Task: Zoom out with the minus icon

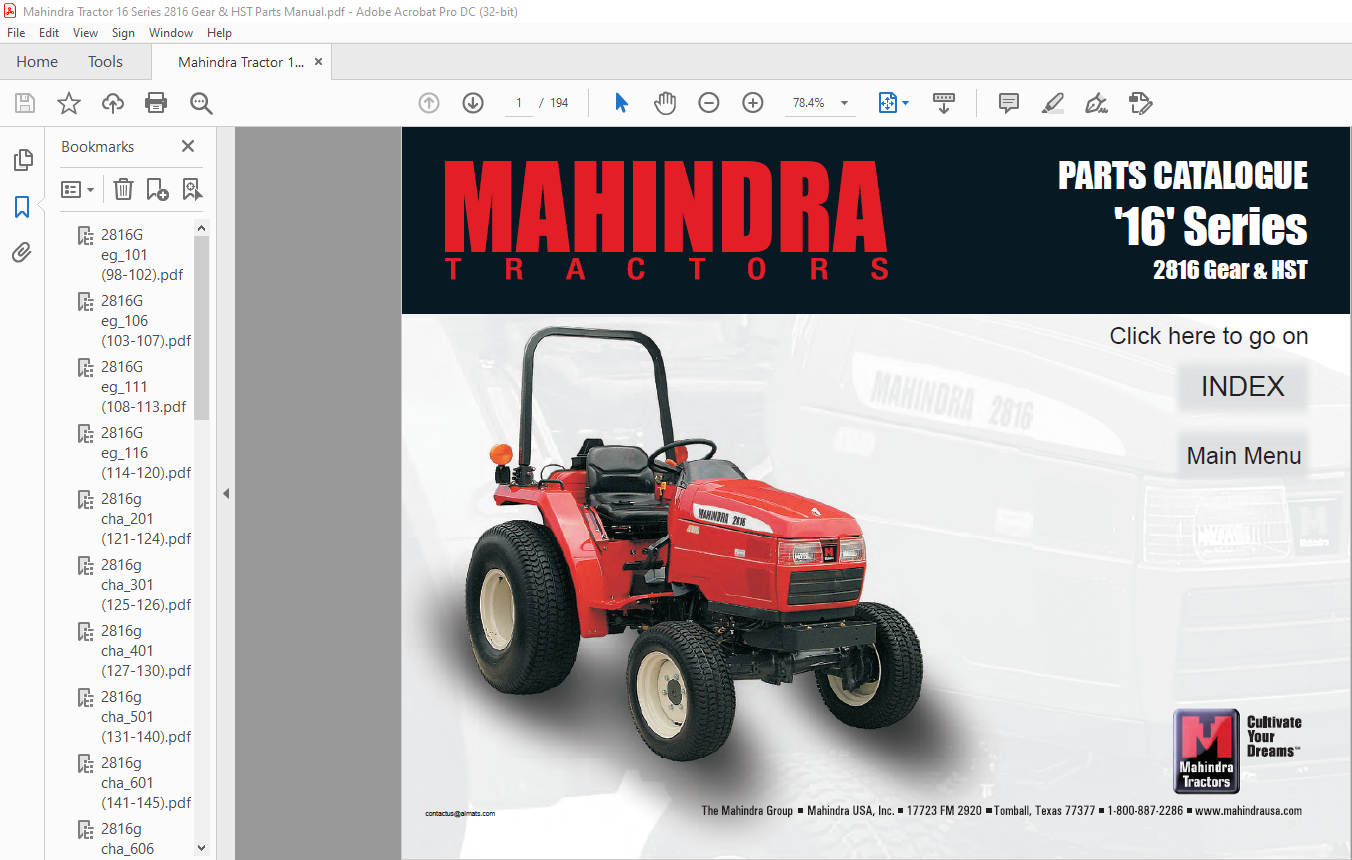Action: (x=709, y=103)
